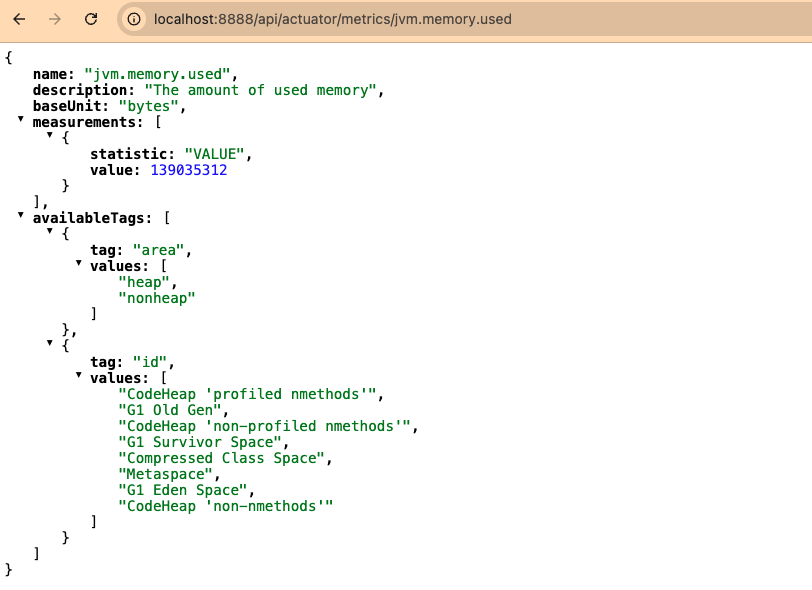Click the "VALUE" statistic string

coord(214,154)
